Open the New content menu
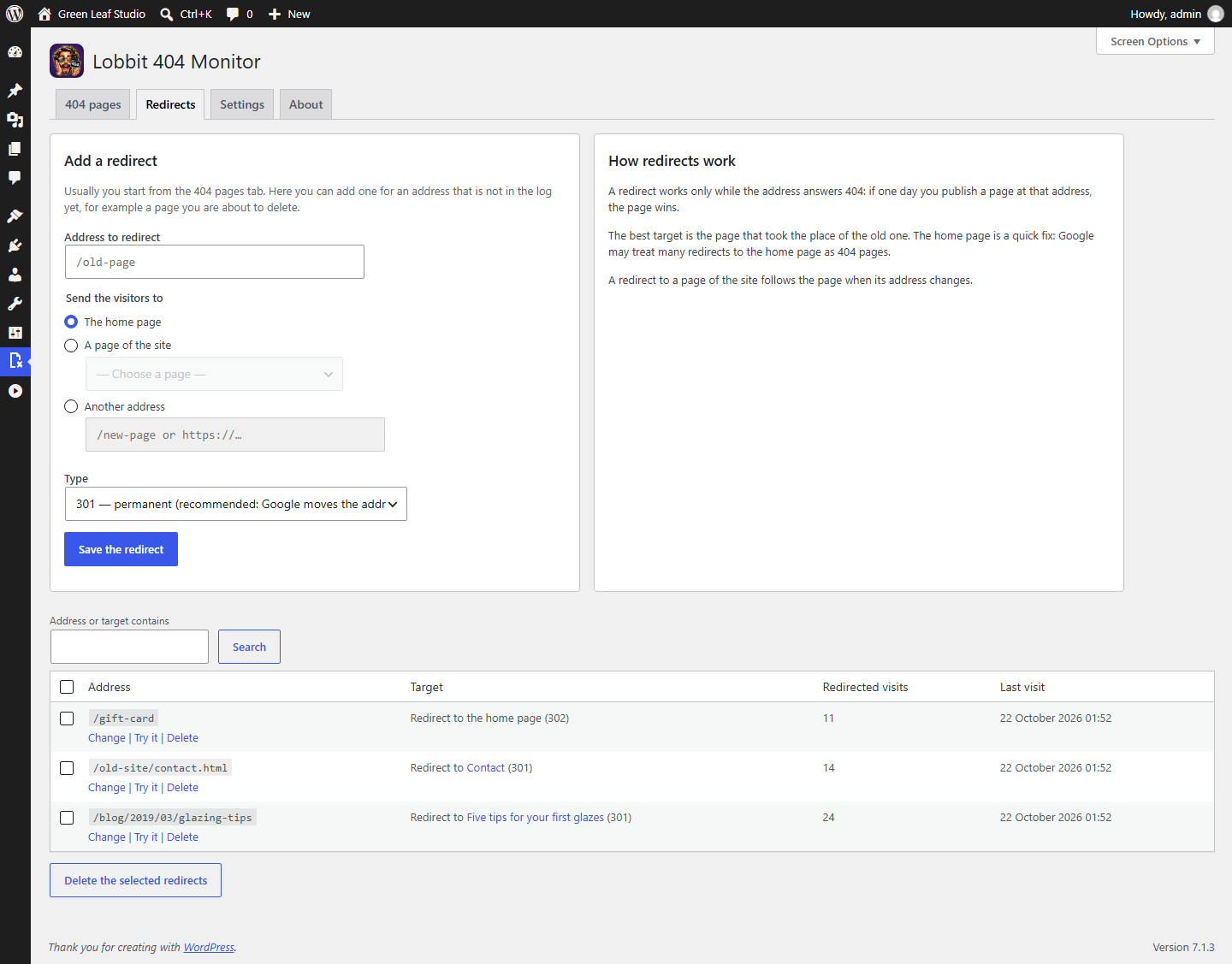The width and height of the screenshot is (1232, 964). [x=289, y=14]
